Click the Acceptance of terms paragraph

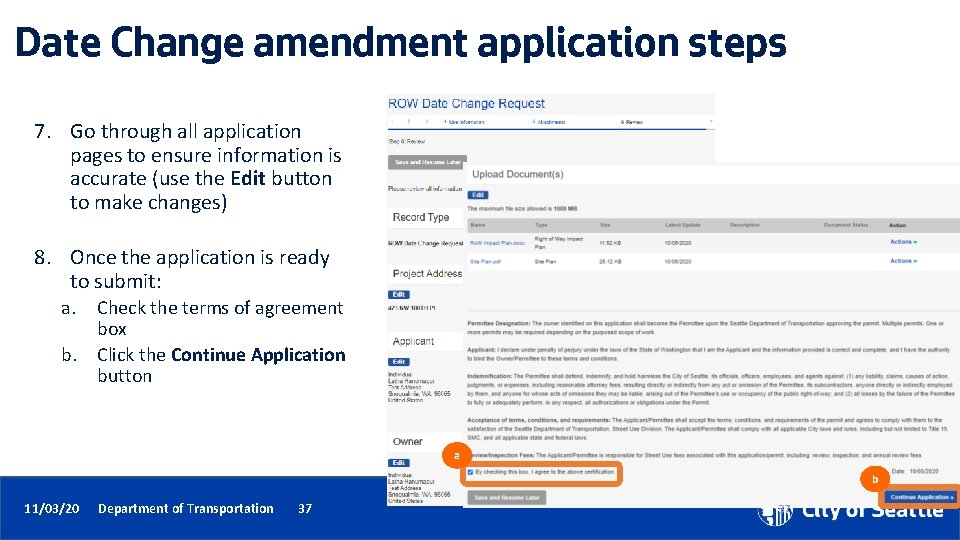tap(707, 429)
